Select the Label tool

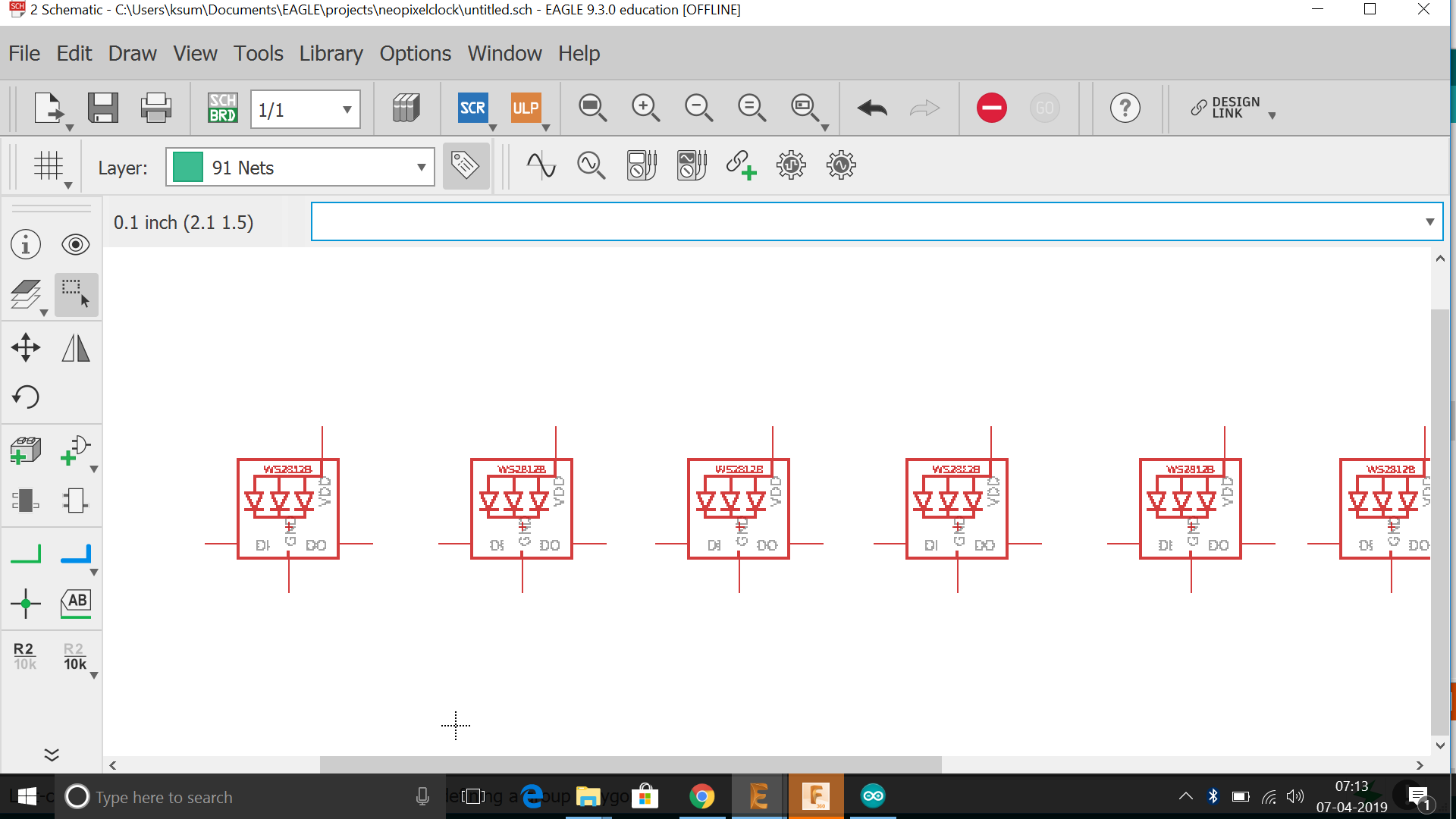pos(76,604)
